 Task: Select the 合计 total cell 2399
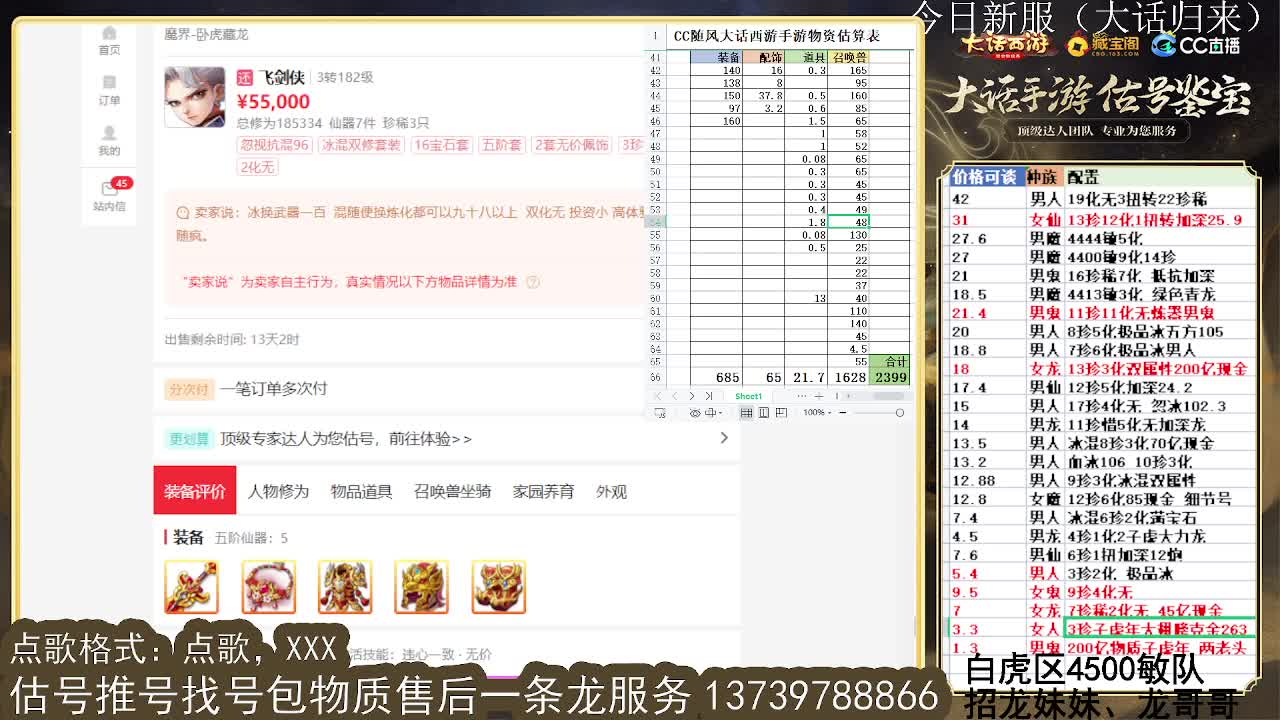point(890,377)
